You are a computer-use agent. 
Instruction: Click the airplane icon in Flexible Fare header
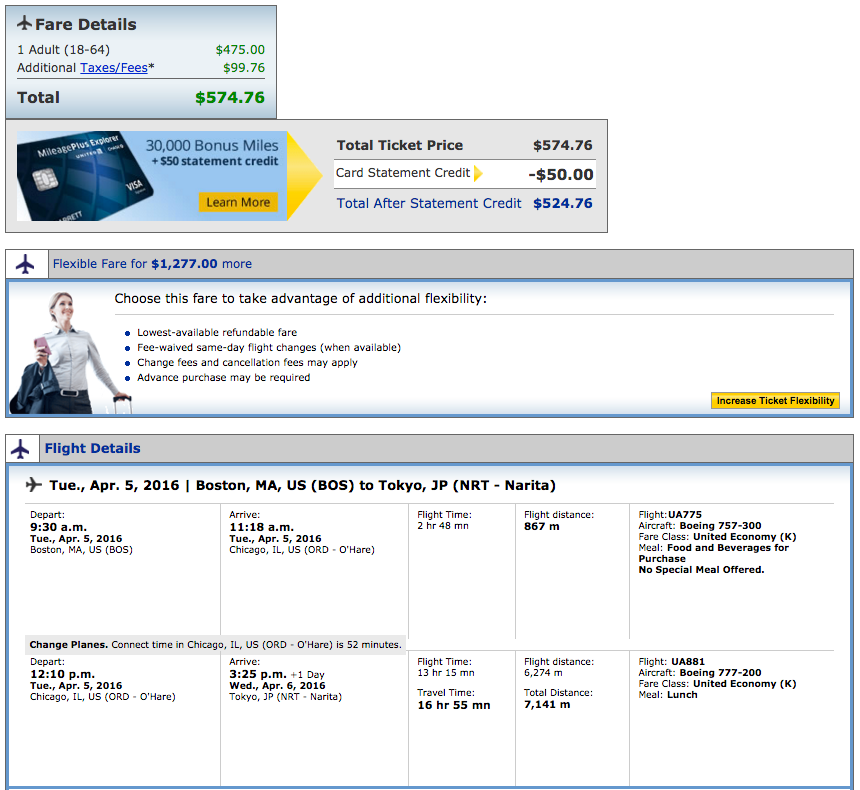pos(25,264)
